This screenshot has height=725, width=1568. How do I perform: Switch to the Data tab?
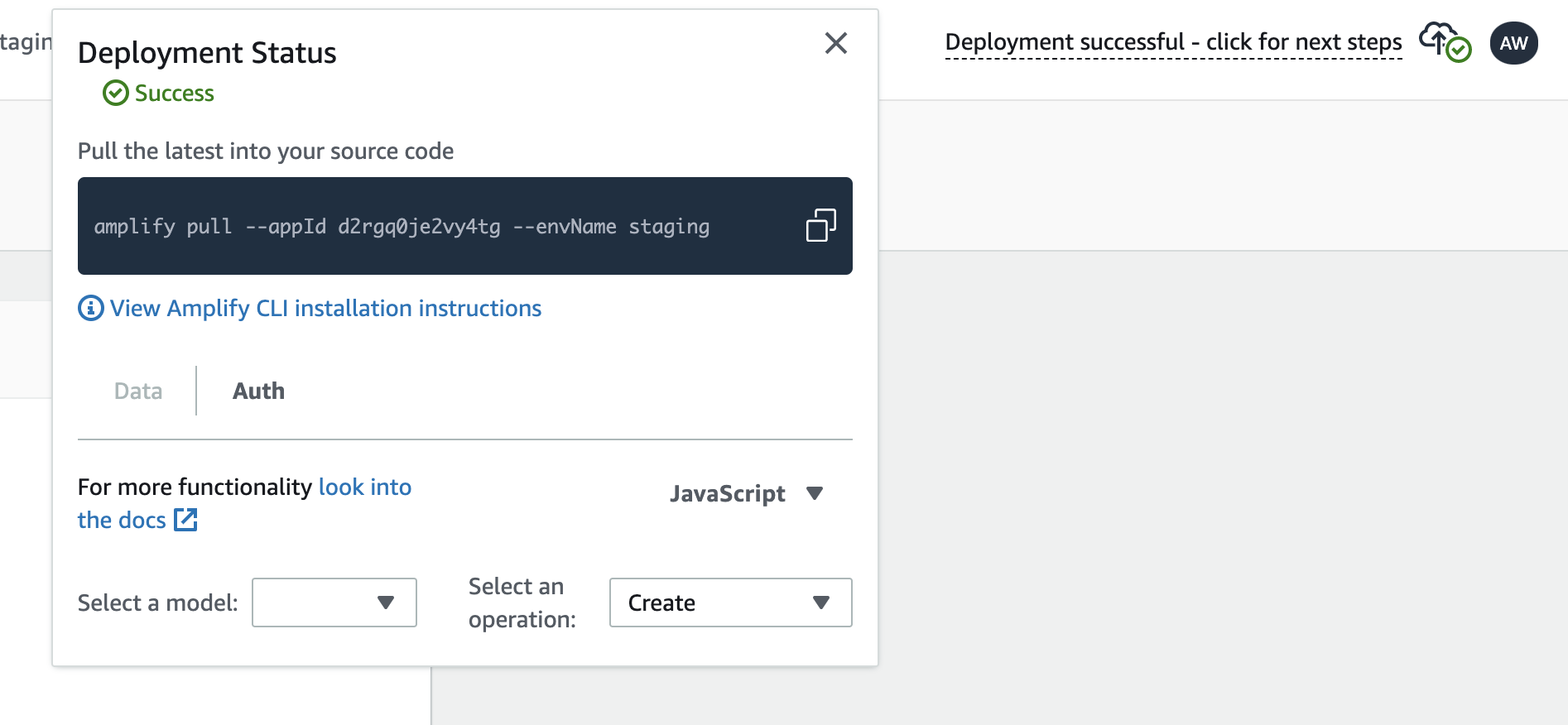coord(138,391)
